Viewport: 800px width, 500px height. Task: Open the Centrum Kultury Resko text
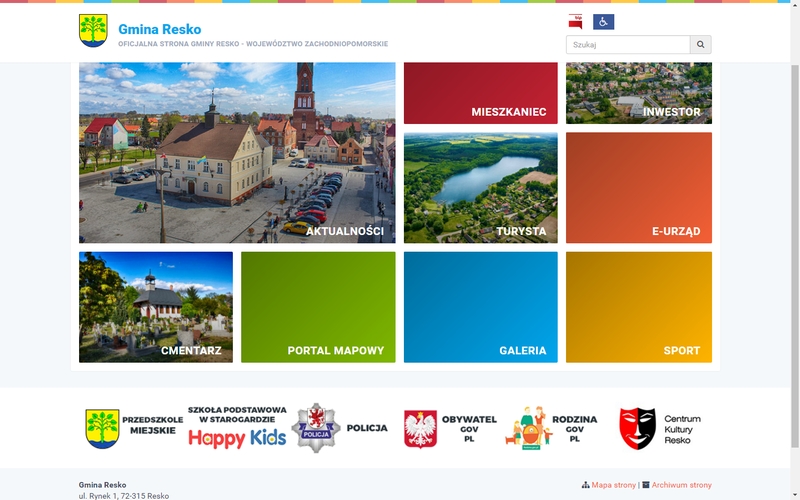682,429
